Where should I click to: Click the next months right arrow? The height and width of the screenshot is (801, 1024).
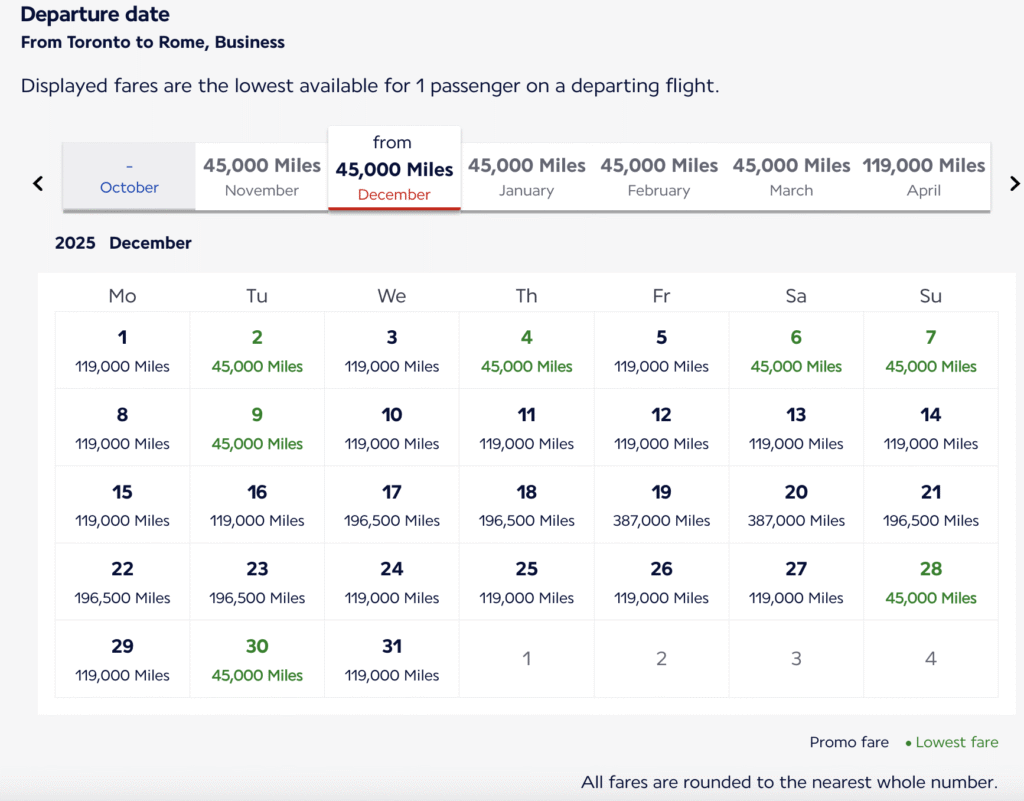(x=1014, y=183)
